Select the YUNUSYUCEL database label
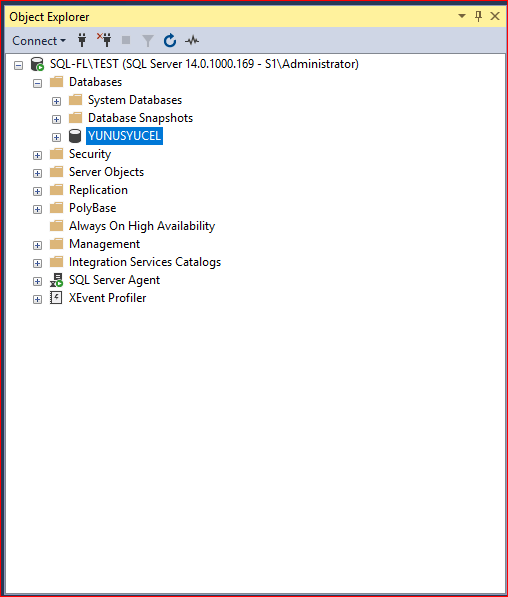This screenshot has height=597, width=508. click(124, 136)
